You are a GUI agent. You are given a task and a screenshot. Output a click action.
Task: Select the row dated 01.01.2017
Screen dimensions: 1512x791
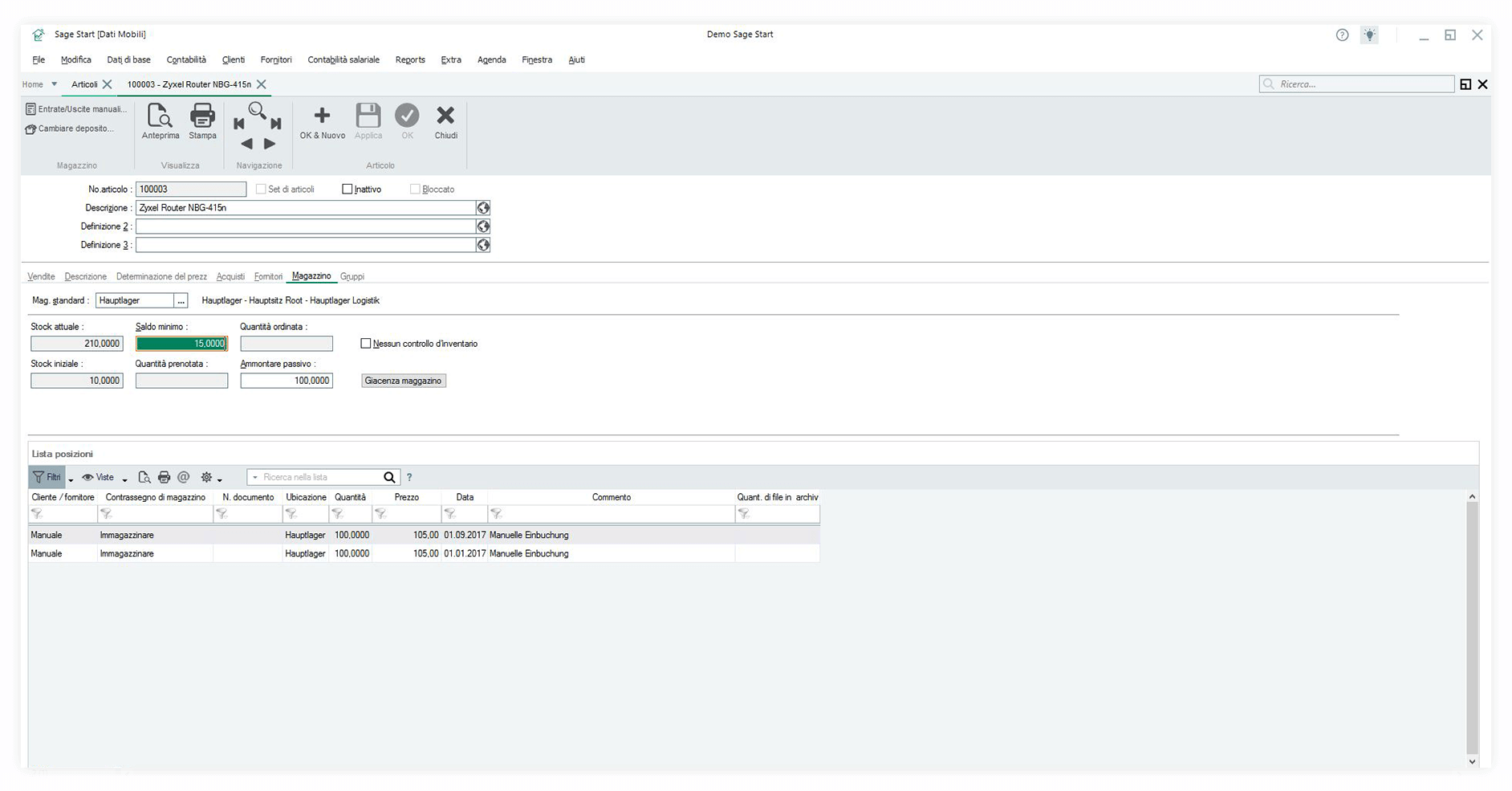[424, 553]
